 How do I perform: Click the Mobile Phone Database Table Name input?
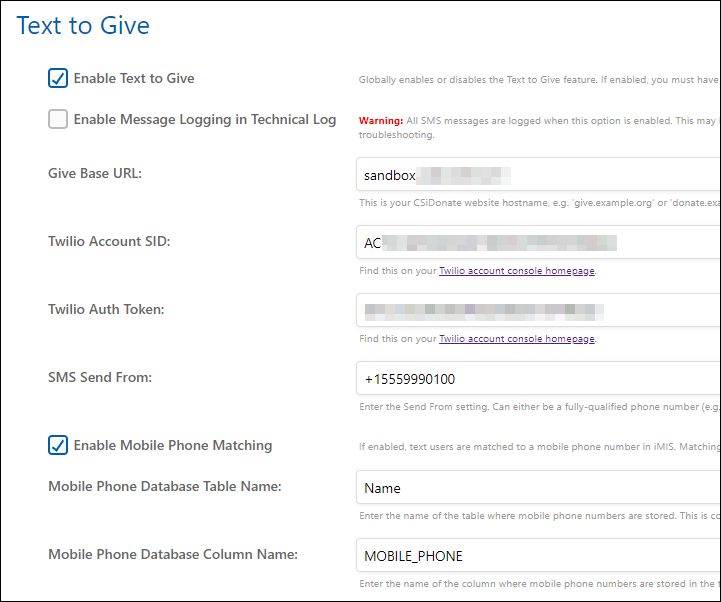coord(538,488)
